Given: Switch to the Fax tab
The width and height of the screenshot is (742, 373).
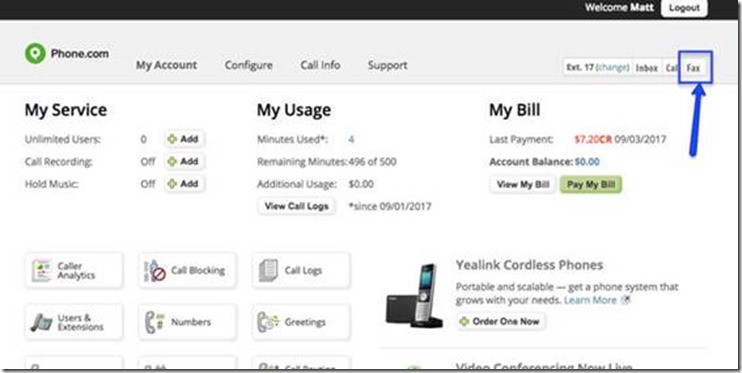Looking at the screenshot, I should pos(693,68).
